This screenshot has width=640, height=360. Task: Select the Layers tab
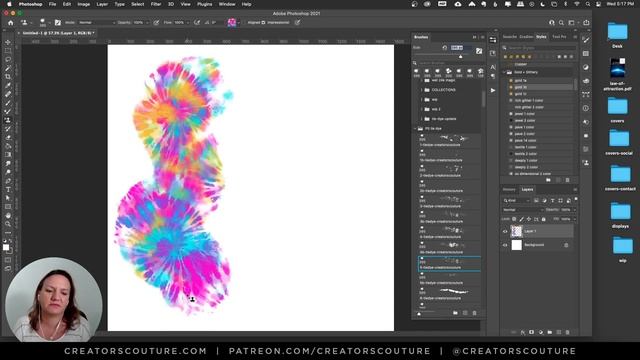pos(527,189)
